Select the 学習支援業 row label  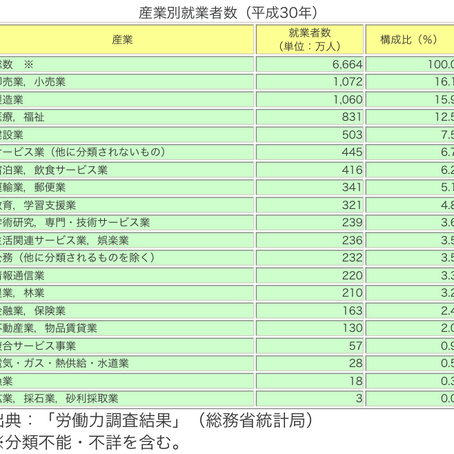[50, 205]
